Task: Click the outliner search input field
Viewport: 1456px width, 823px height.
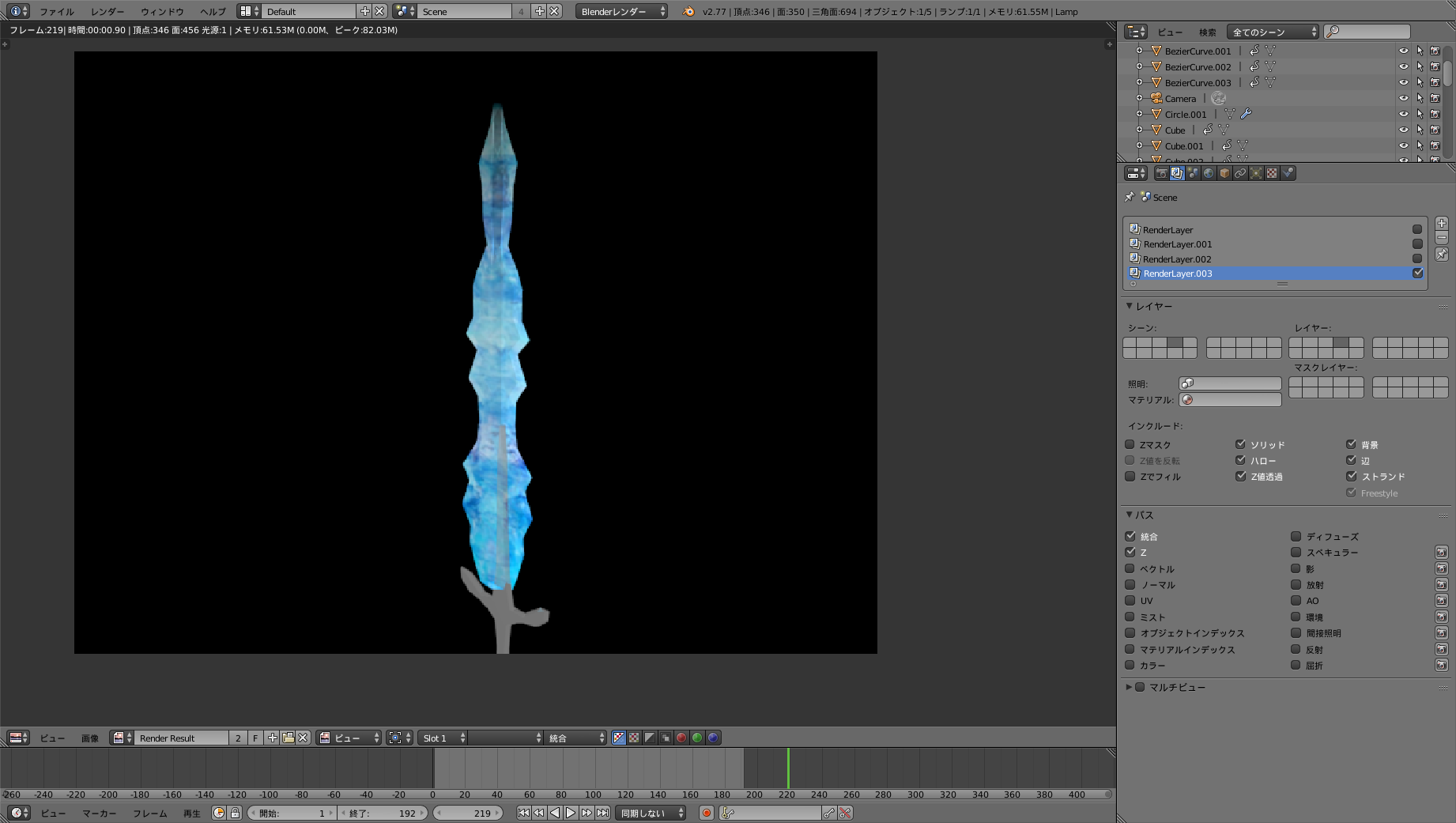Action: pyautogui.click(x=1367, y=32)
